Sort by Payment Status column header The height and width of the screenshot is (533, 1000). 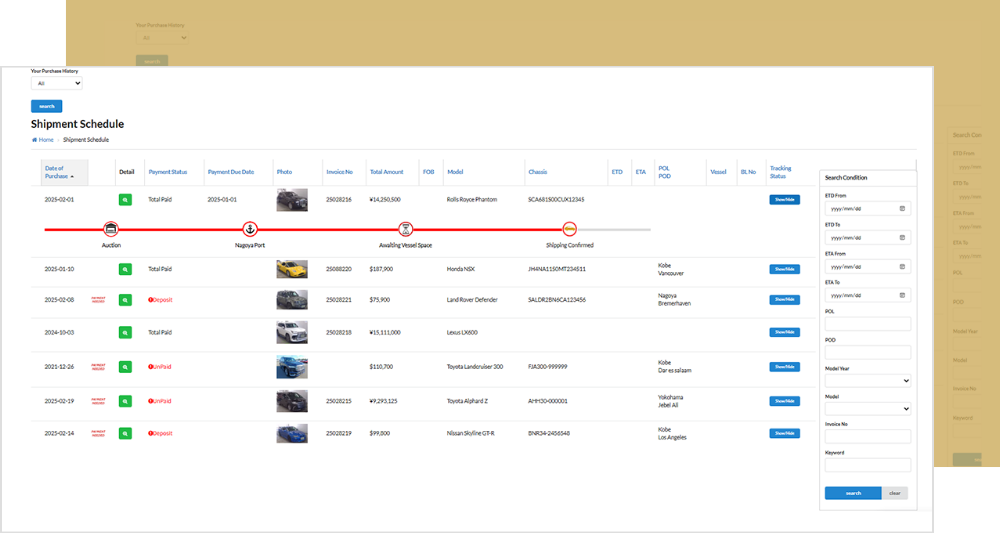168,172
